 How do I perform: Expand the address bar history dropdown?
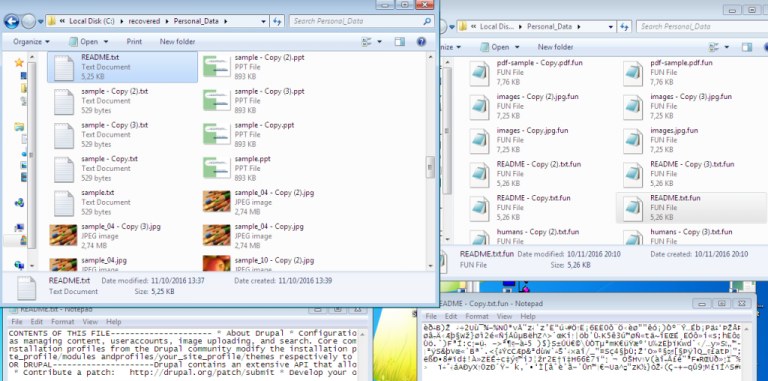click(x=264, y=22)
